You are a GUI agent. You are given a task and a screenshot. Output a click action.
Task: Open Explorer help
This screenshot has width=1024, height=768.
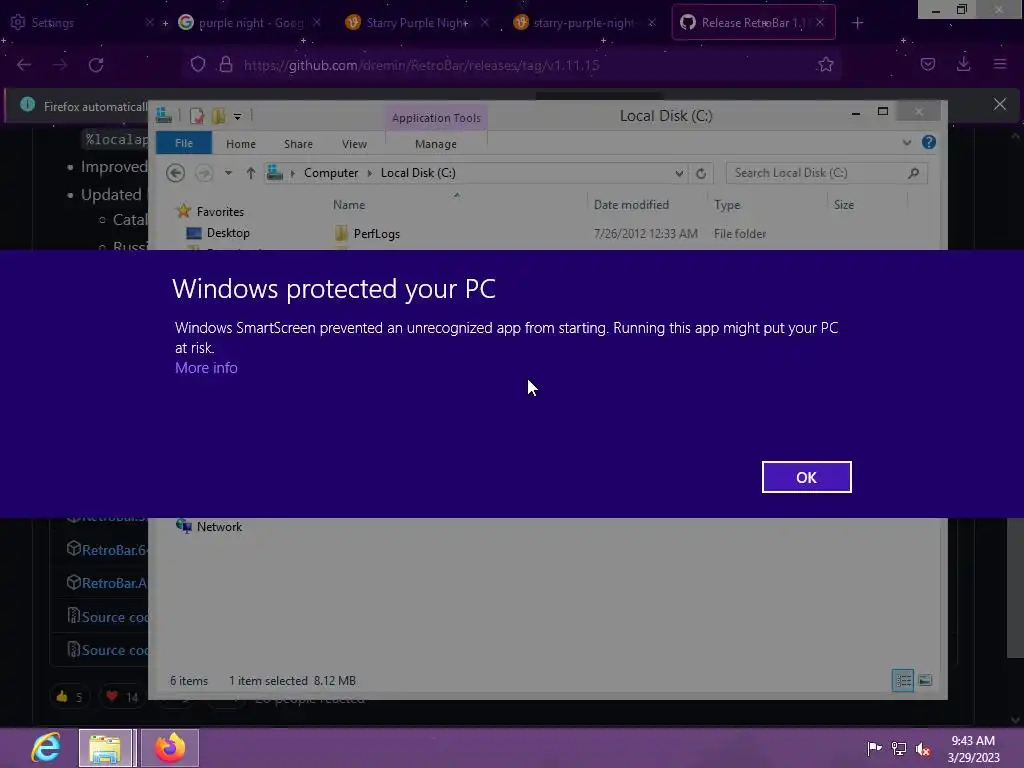[929, 142]
